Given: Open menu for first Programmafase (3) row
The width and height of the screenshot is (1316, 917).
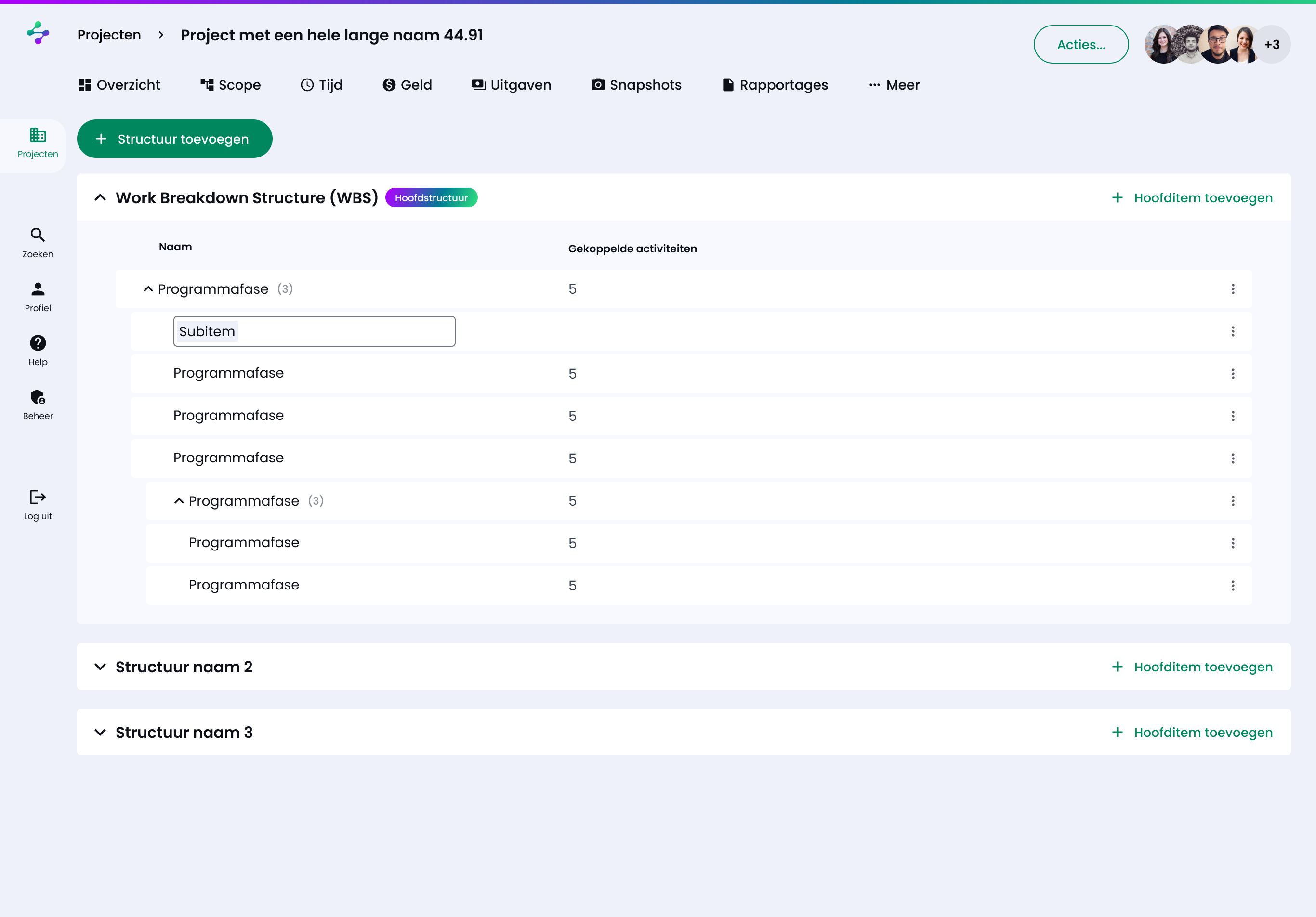Looking at the screenshot, I should click(1233, 289).
